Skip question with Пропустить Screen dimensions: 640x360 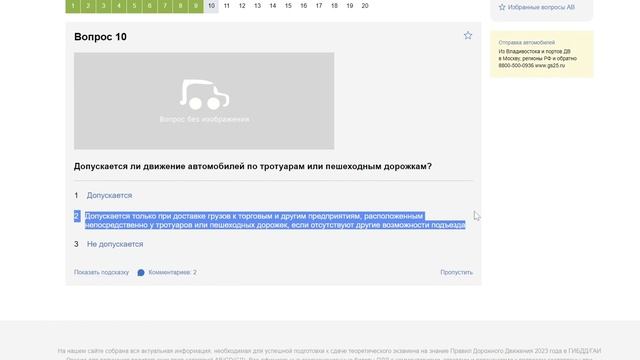pos(456,272)
